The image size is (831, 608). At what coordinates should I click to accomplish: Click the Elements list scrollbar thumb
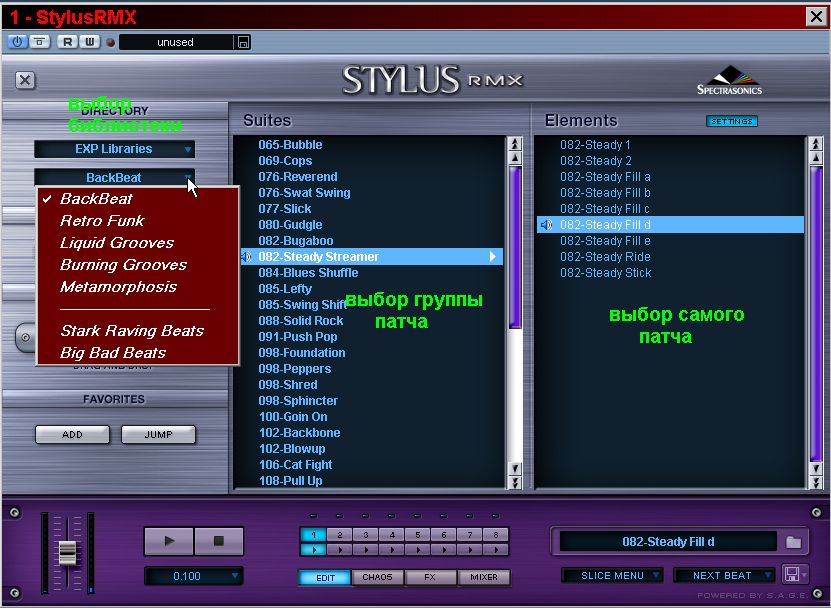pos(816,313)
